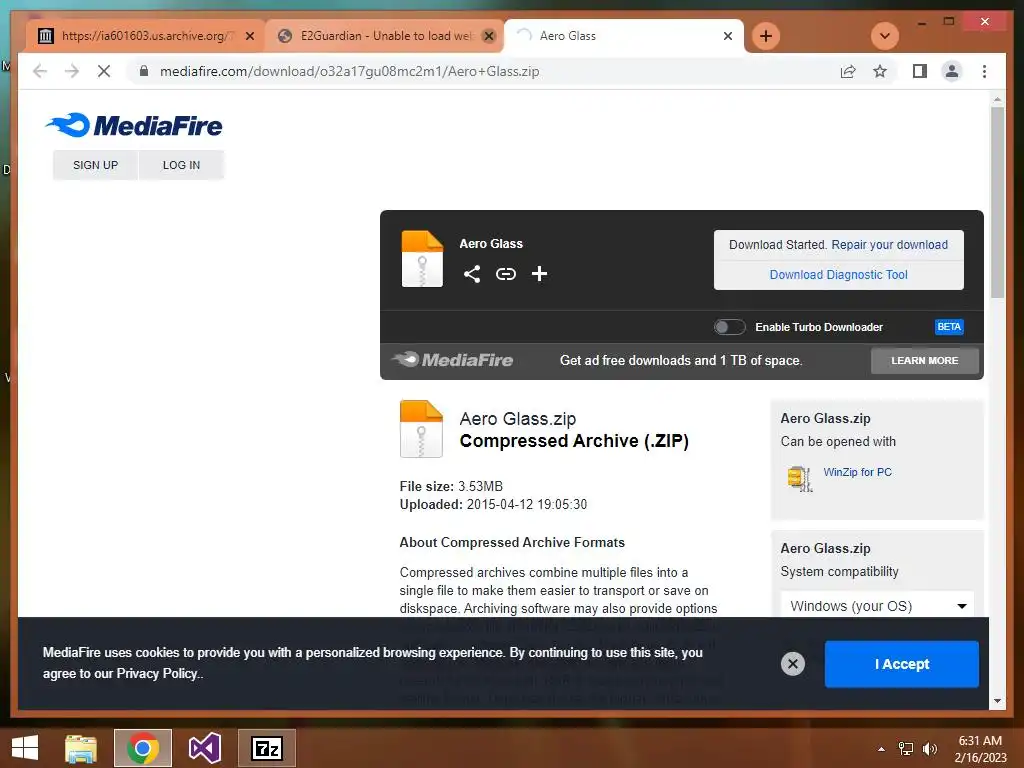Open Windows (your OS) compatibility dropdown
This screenshot has width=1024, height=768.
[x=877, y=605]
